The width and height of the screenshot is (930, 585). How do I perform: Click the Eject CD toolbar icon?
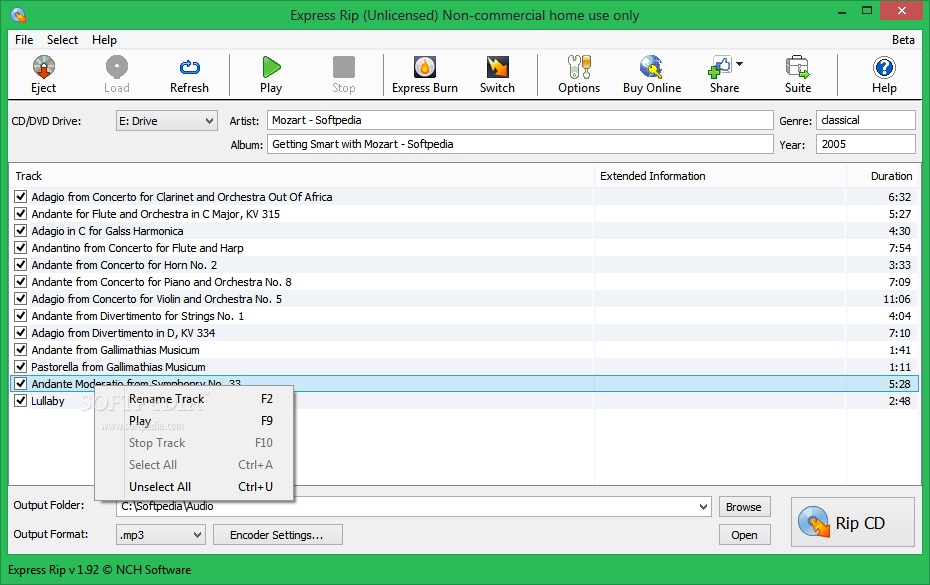click(43, 67)
